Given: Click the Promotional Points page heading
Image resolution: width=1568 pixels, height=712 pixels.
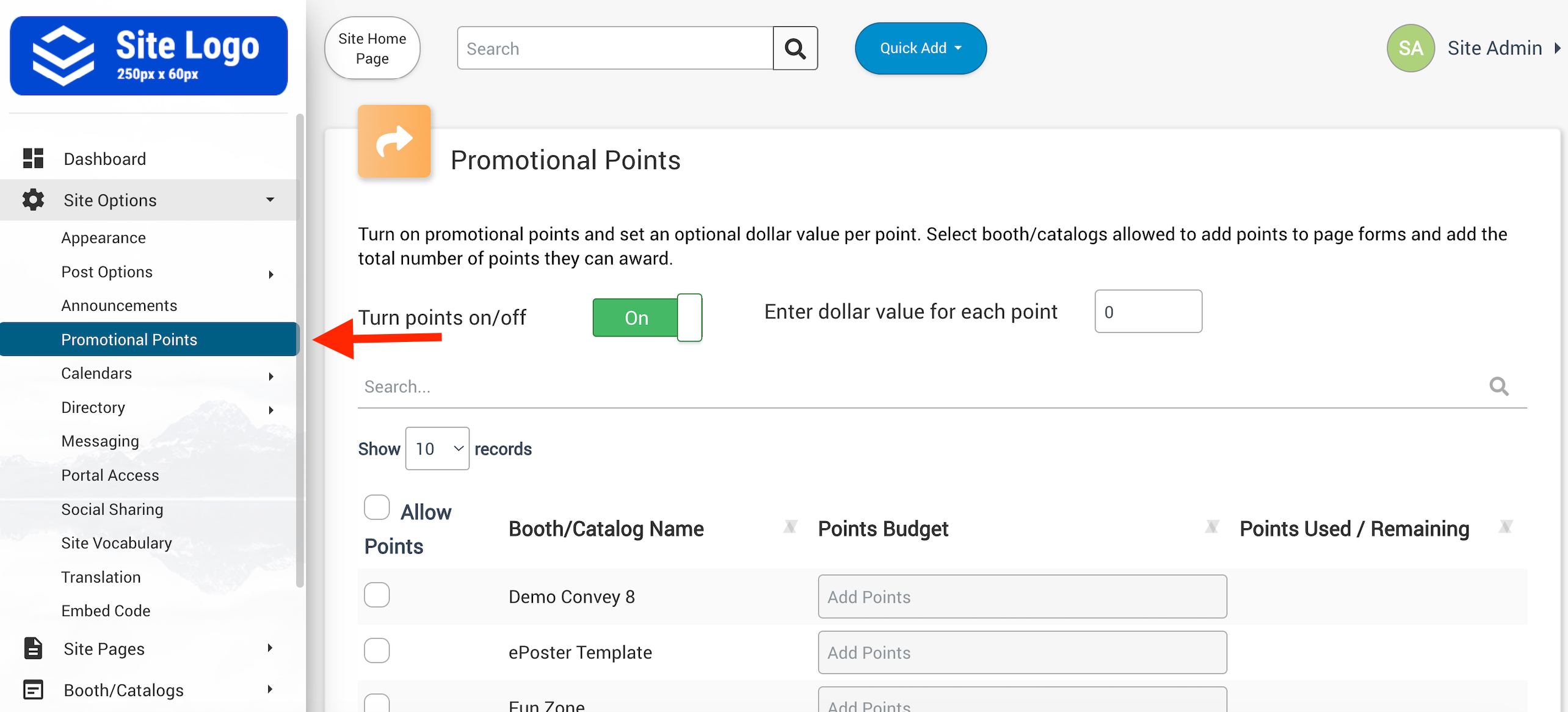Looking at the screenshot, I should (565, 160).
